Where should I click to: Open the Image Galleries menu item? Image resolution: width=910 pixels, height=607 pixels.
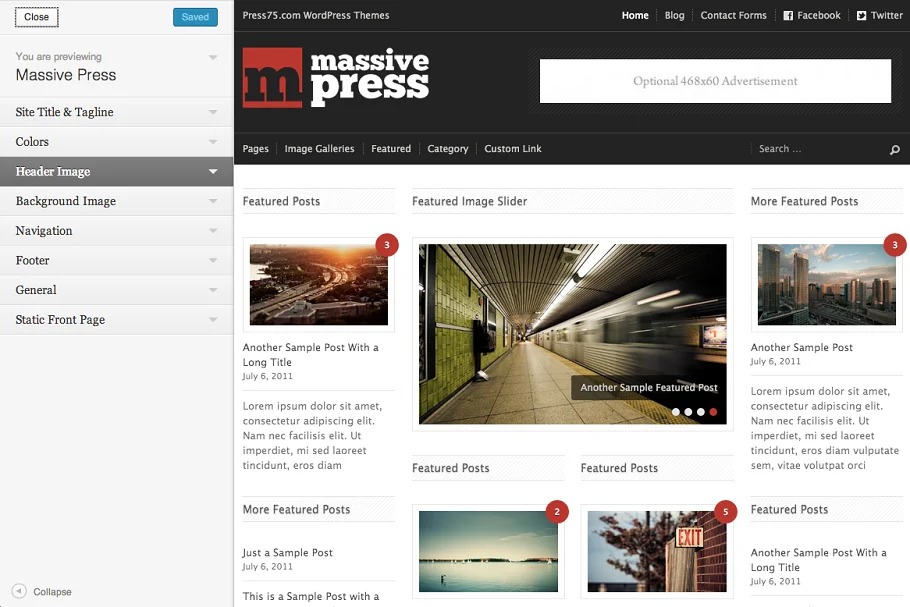pyautogui.click(x=319, y=149)
